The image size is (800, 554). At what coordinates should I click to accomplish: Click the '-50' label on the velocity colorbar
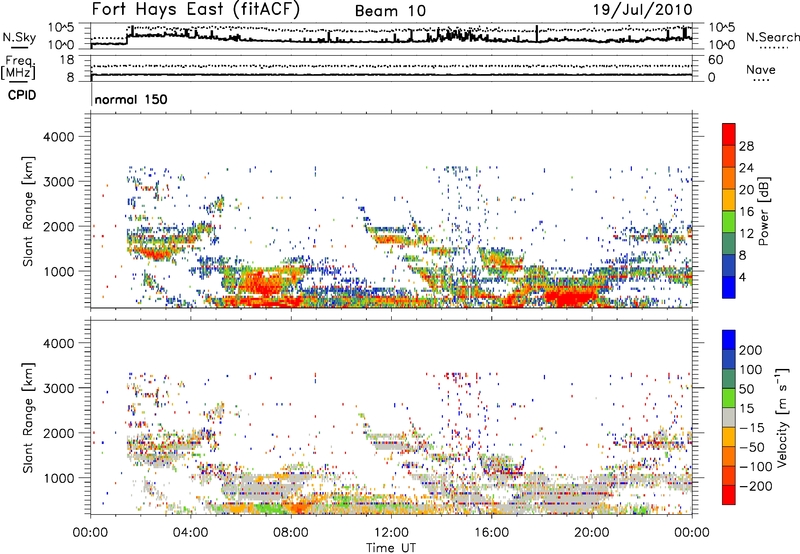pos(752,448)
